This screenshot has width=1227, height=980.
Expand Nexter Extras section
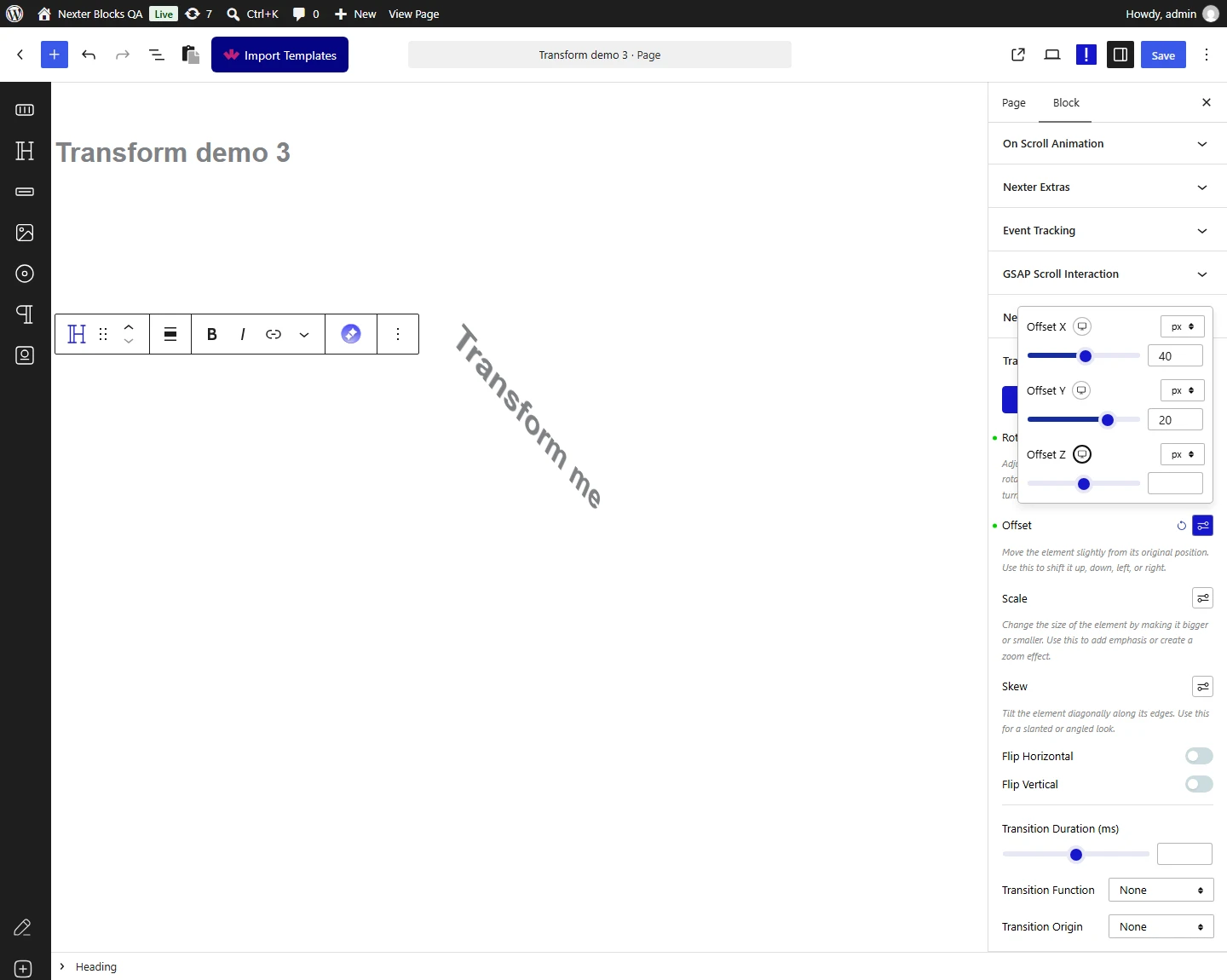pos(1108,187)
